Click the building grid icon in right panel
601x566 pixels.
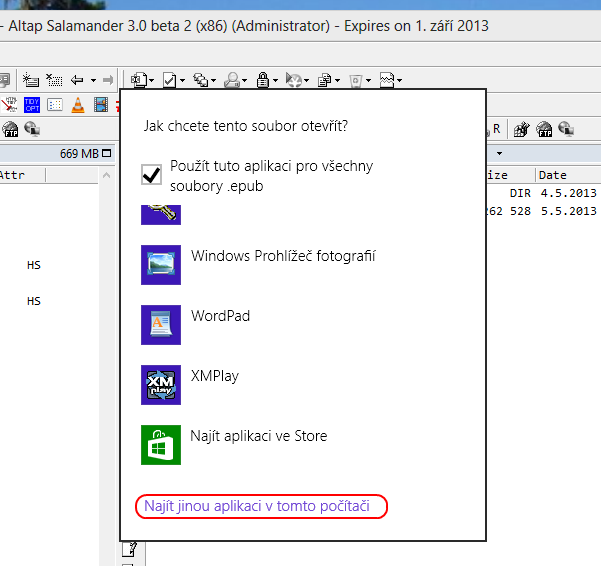(x=521, y=129)
